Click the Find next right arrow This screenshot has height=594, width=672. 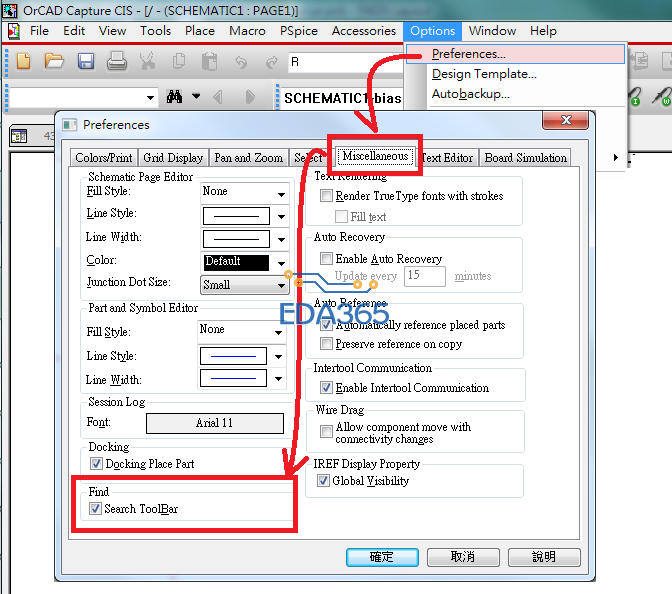click(250, 97)
